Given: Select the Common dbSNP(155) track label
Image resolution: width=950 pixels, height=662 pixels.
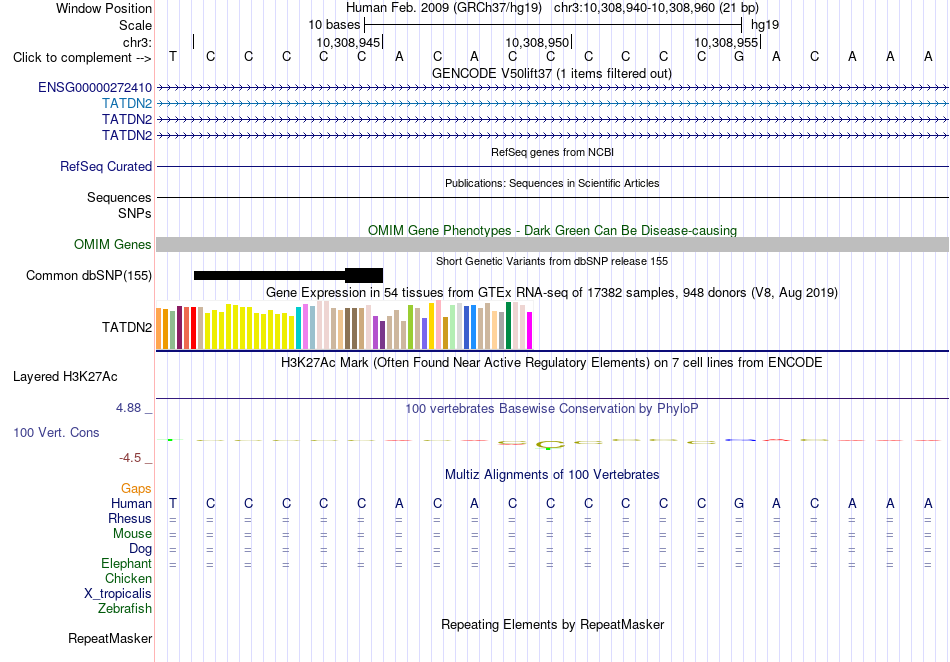Looking at the screenshot, I should click(x=89, y=276).
